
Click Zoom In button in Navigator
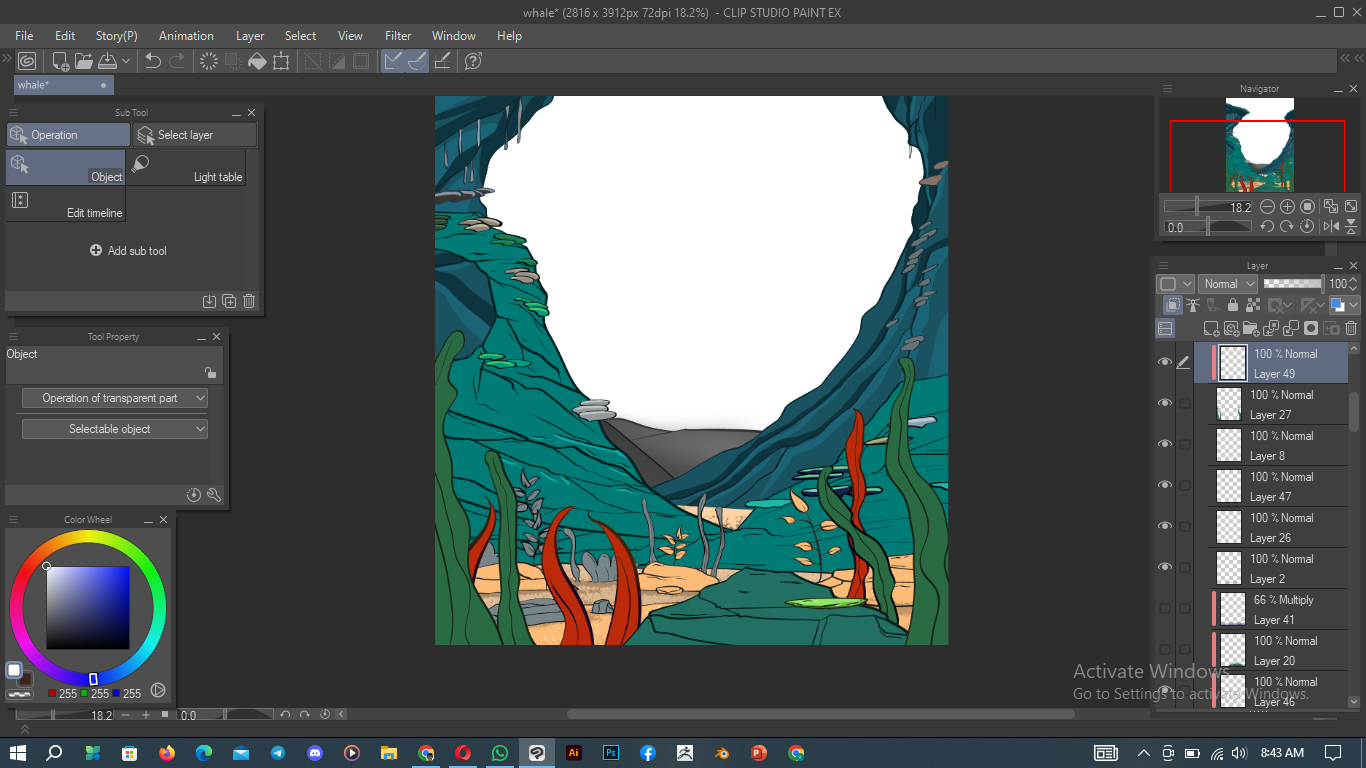[1287, 207]
